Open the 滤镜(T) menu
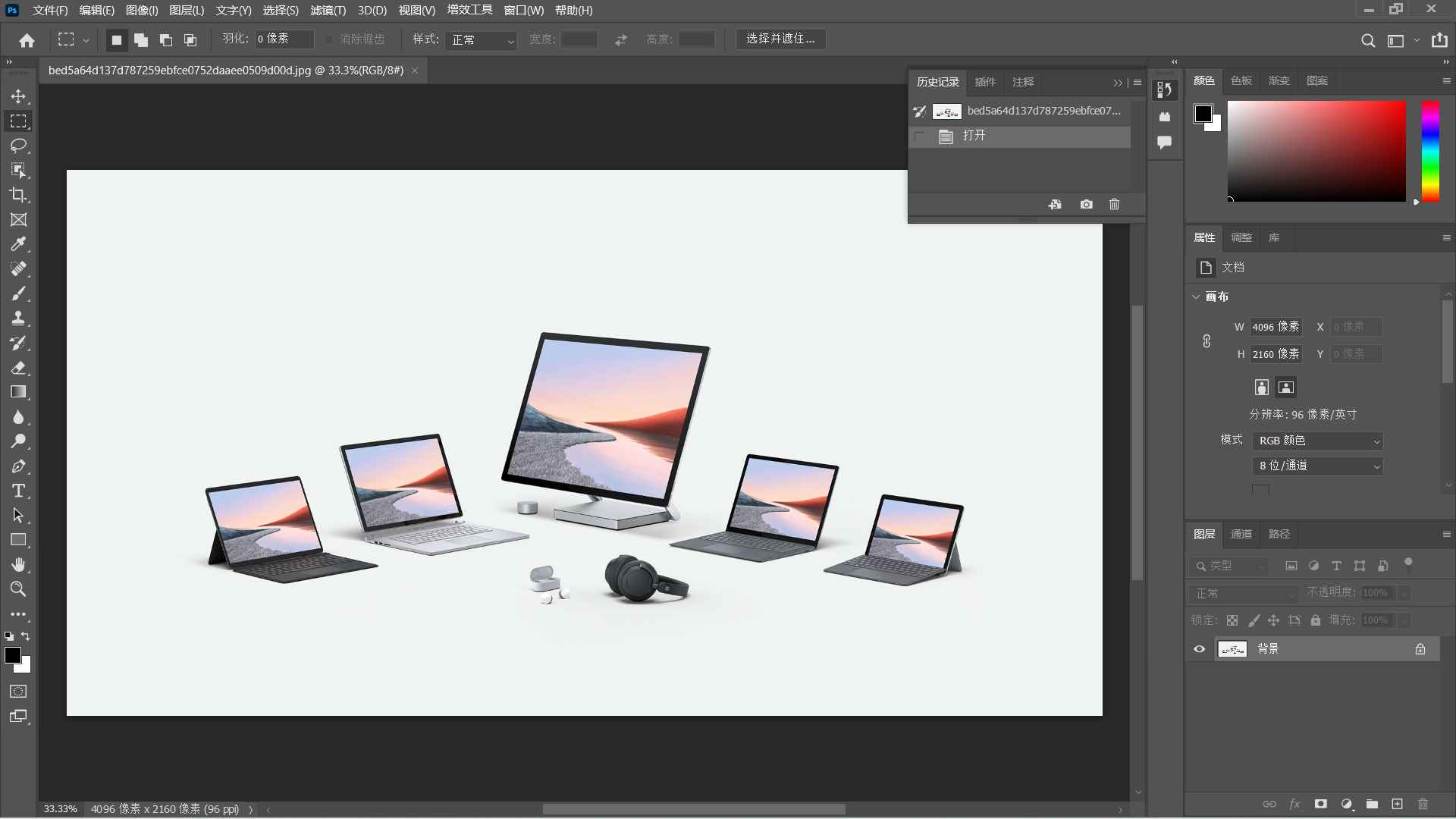 (x=328, y=11)
